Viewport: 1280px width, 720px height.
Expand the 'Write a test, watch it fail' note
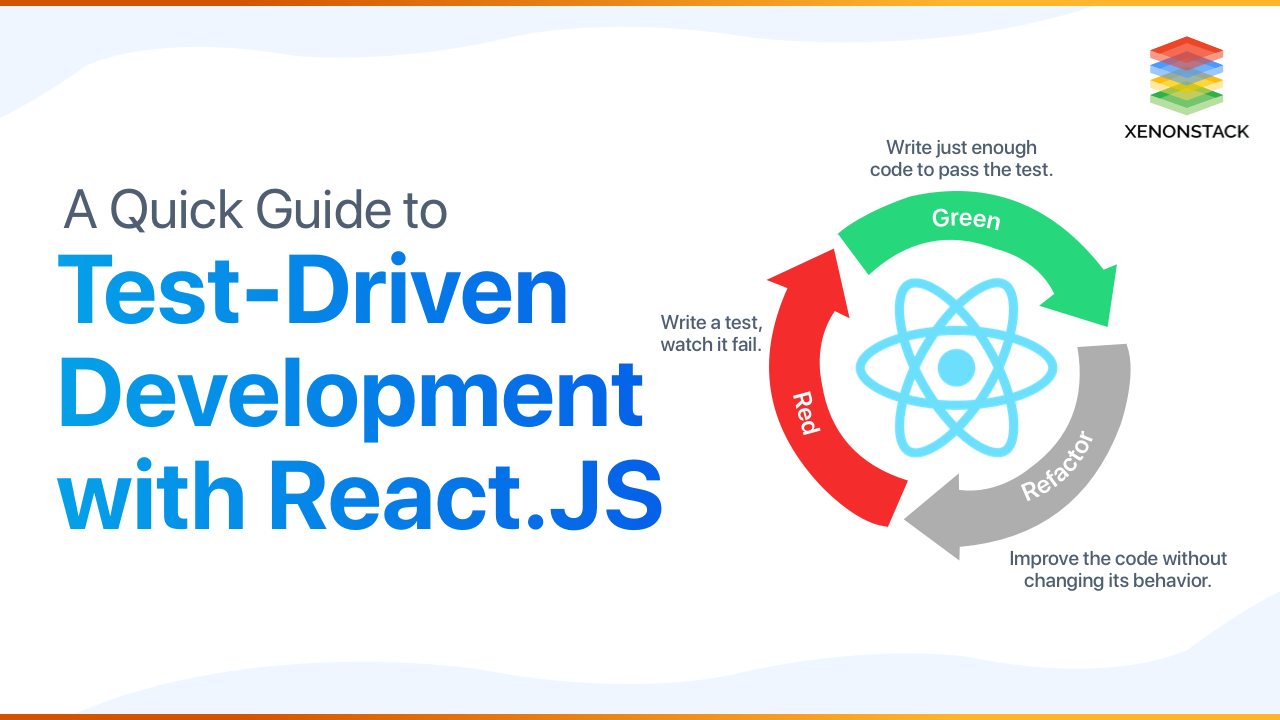coord(711,332)
